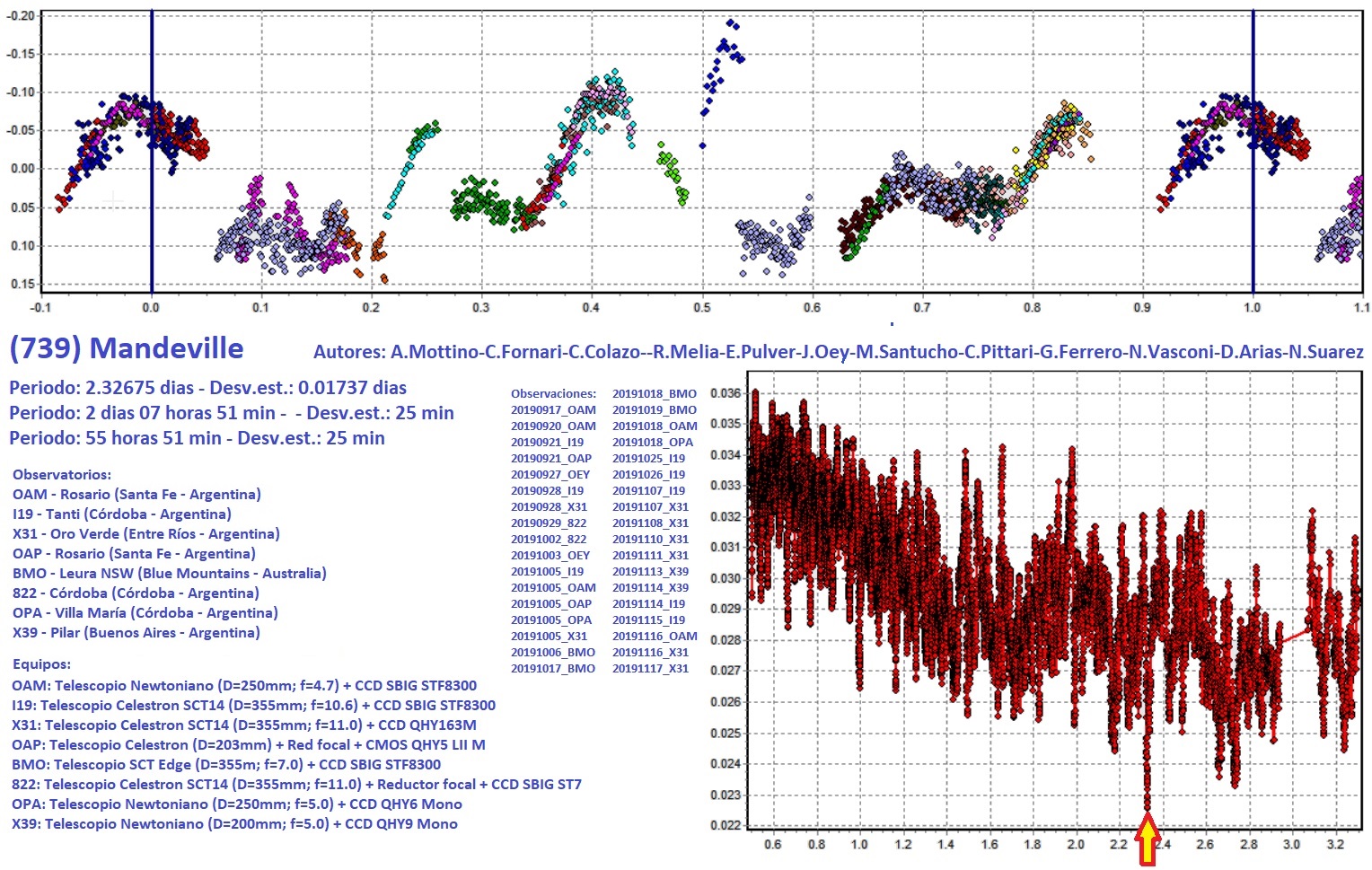
Task: Click observation entry "20191026_I19"
Action: click(648, 474)
